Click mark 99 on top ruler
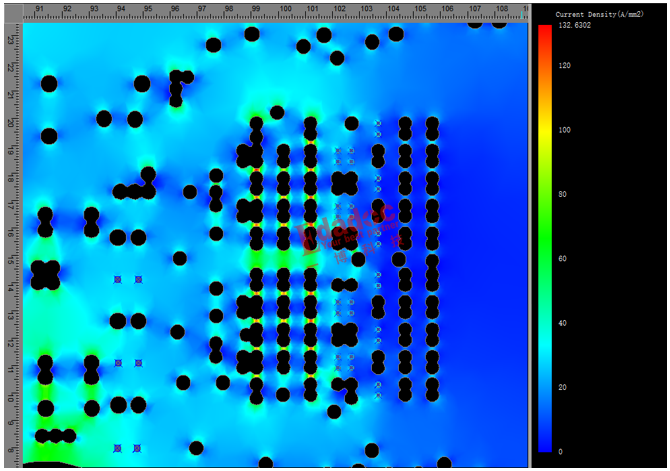The width and height of the screenshot is (670, 471). pyautogui.click(x=257, y=9)
